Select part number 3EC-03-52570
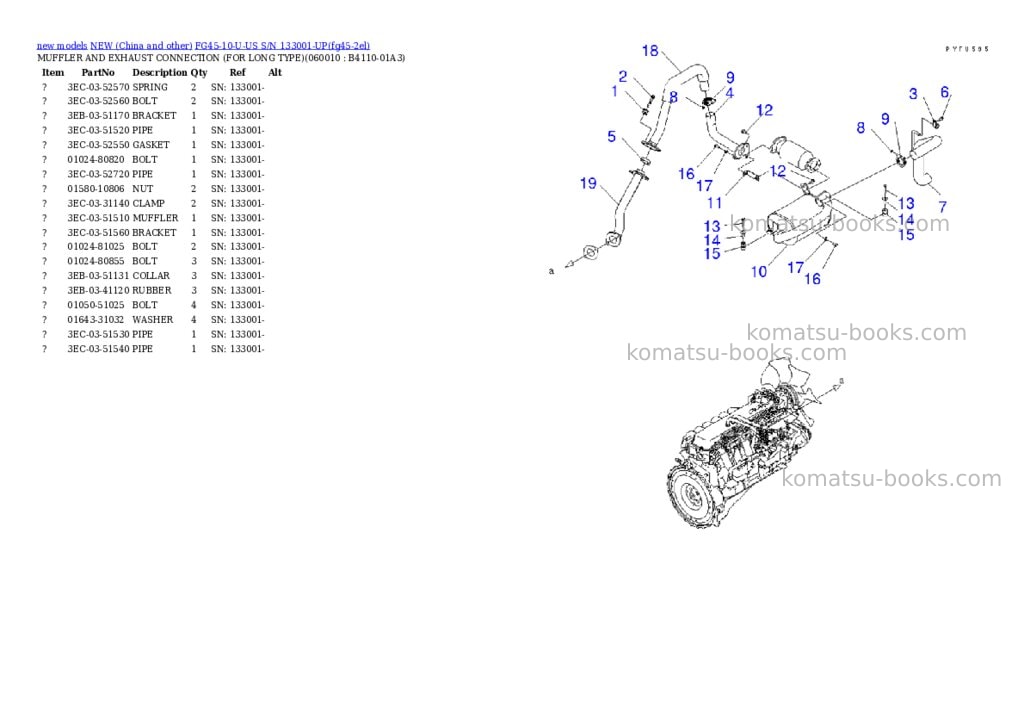Screen dimensions: 1024x725 [x=98, y=87]
